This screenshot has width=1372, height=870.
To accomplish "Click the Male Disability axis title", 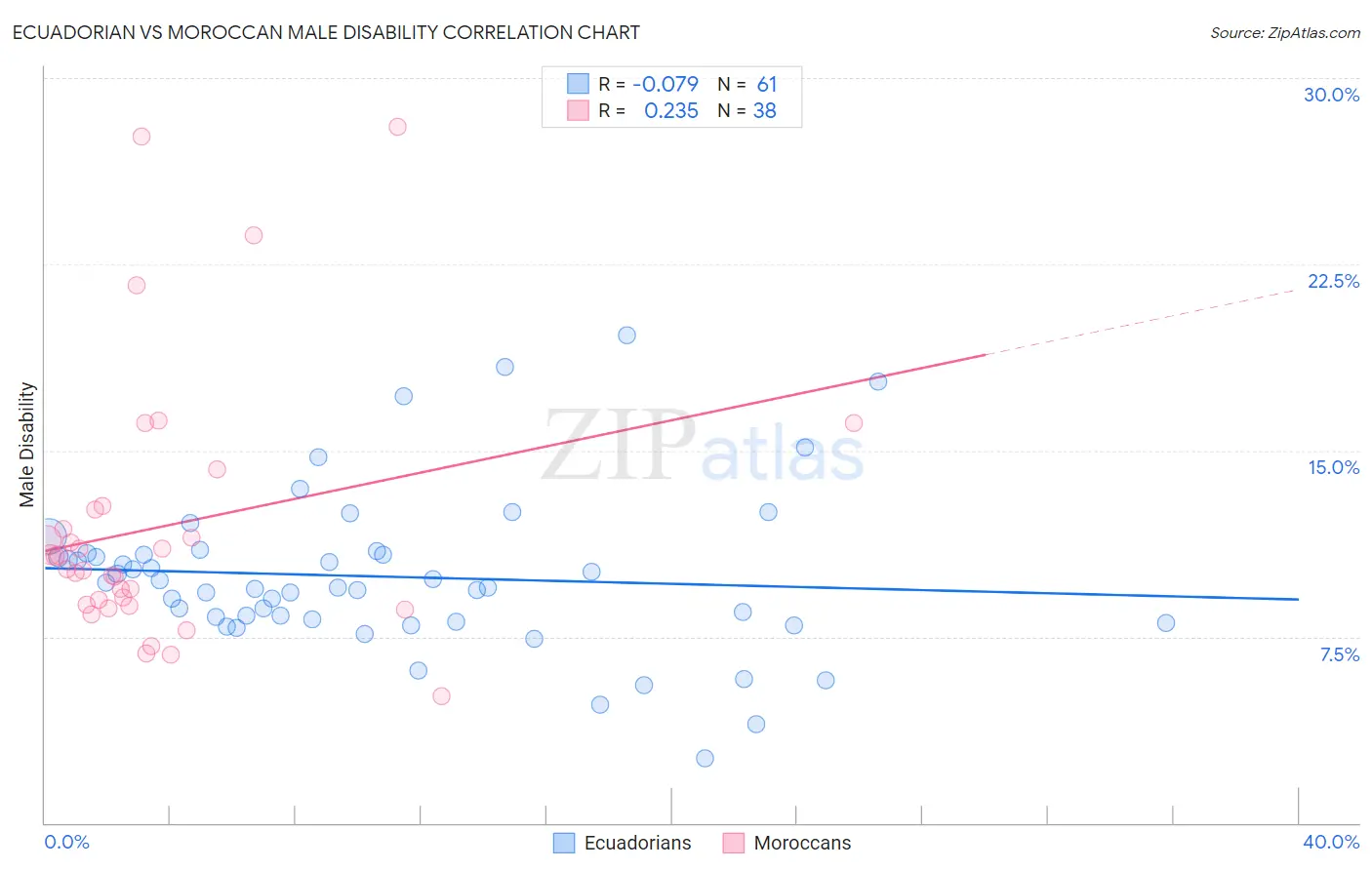I will 27,445.
